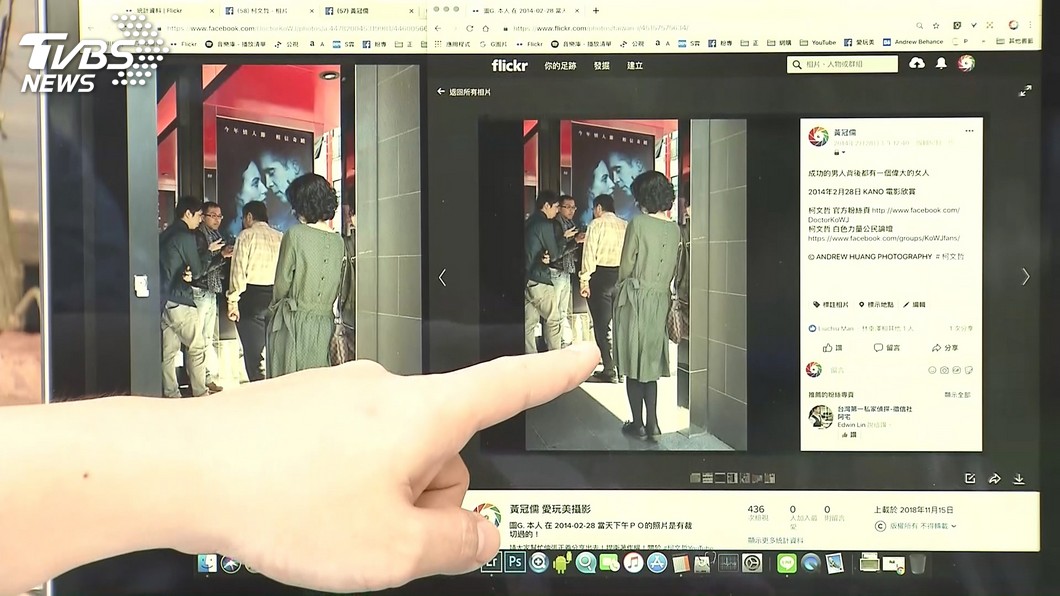Show the next photo with right arrow
The image size is (1060, 596).
[1026, 276]
